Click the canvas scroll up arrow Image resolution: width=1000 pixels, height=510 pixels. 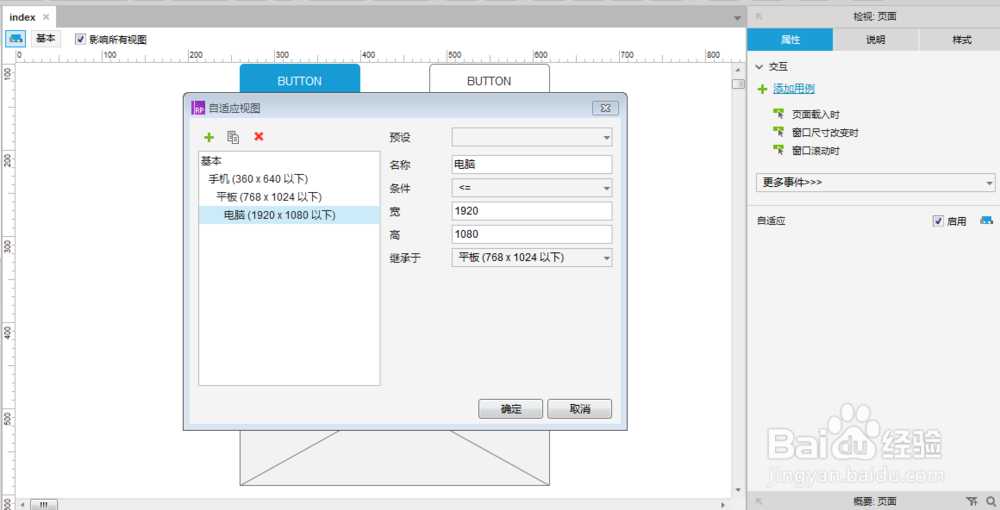click(738, 69)
